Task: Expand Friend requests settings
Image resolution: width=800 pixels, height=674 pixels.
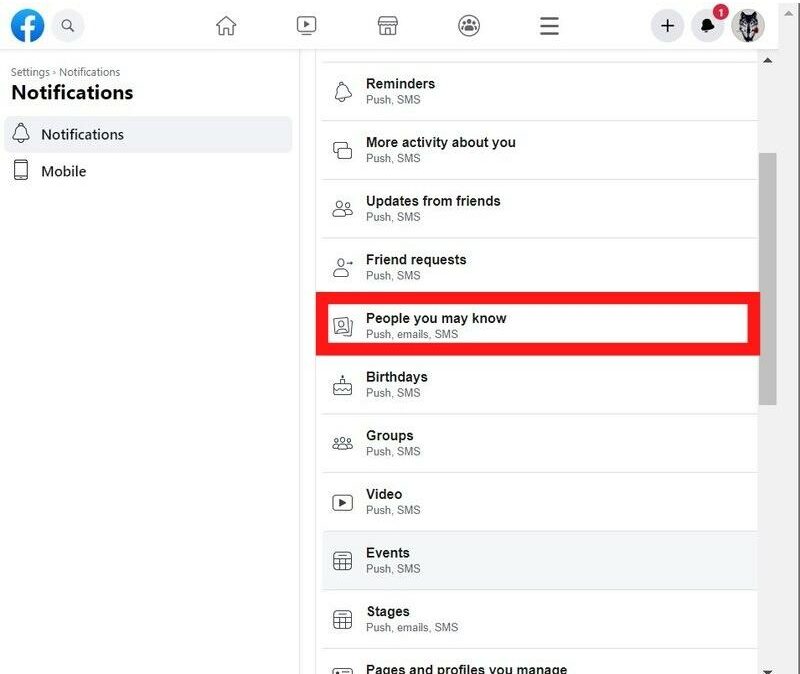Action: (539, 266)
